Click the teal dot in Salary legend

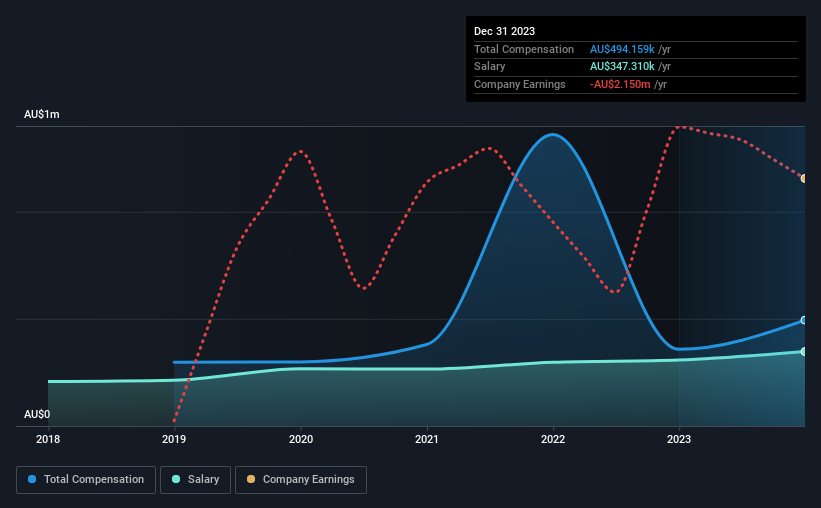point(176,479)
